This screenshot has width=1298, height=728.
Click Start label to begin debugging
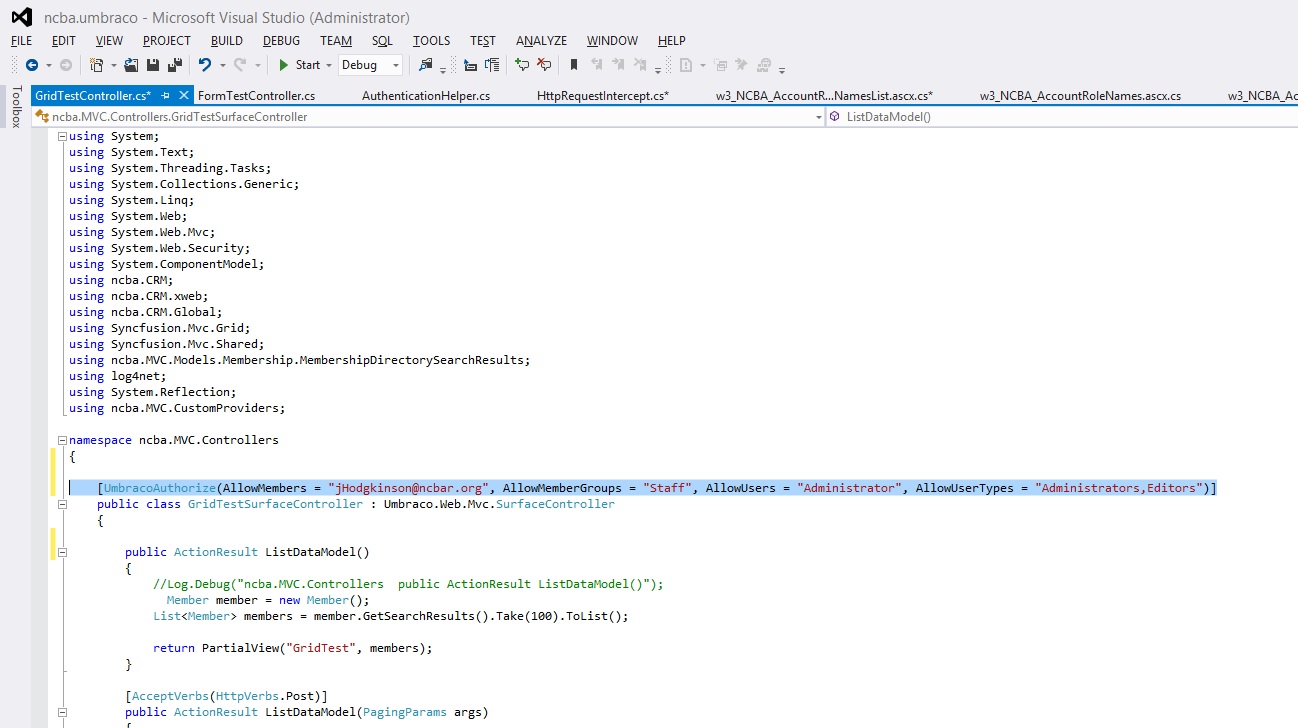(x=308, y=65)
